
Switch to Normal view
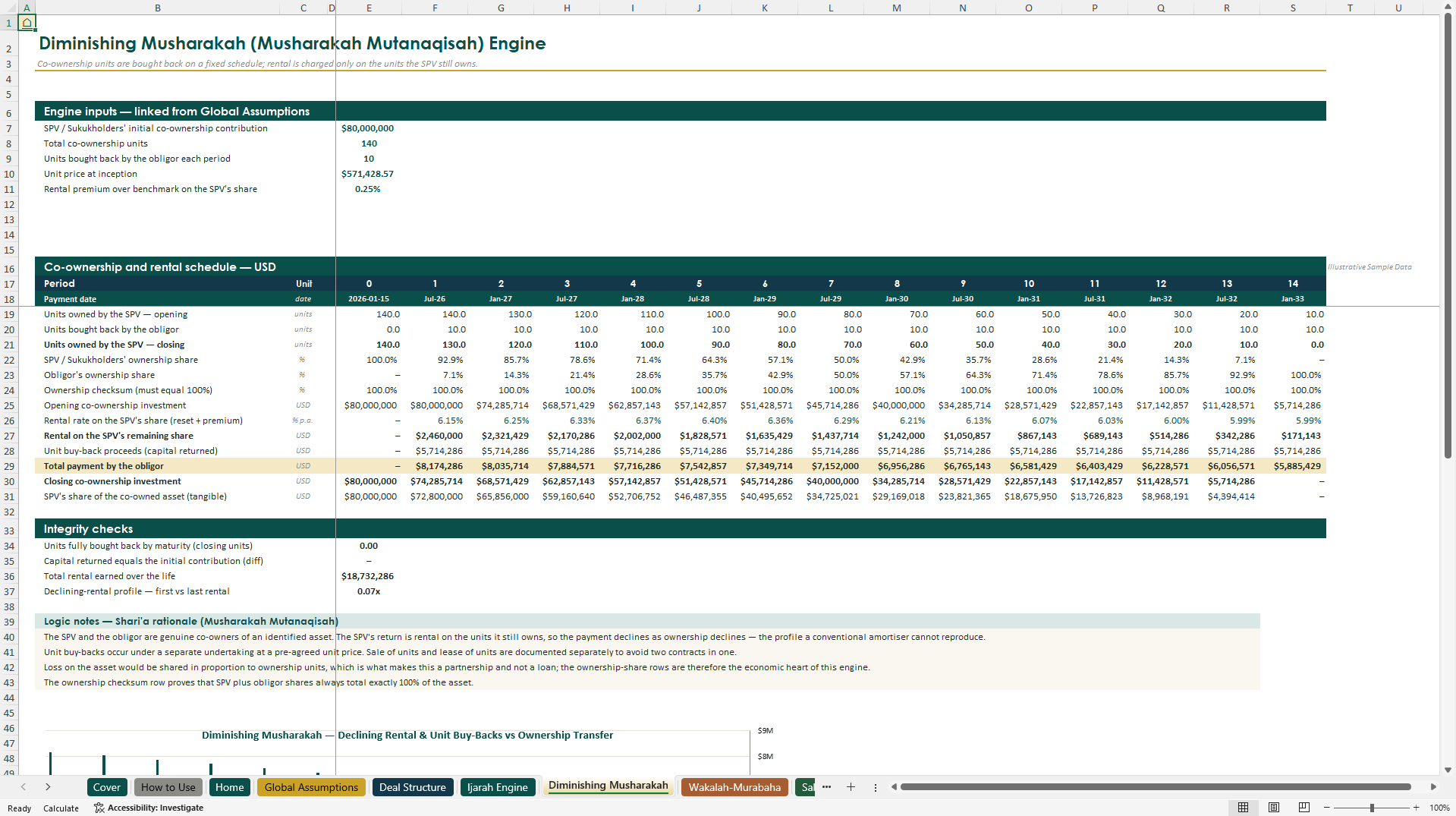[x=1243, y=808]
